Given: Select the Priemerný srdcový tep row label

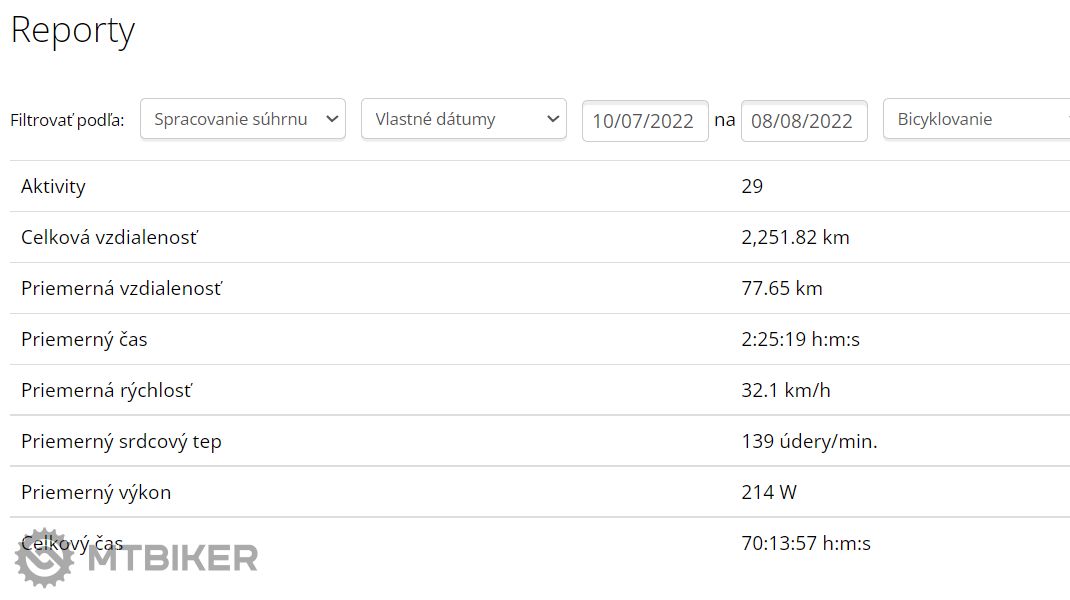Looking at the screenshot, I should point(121,441).
